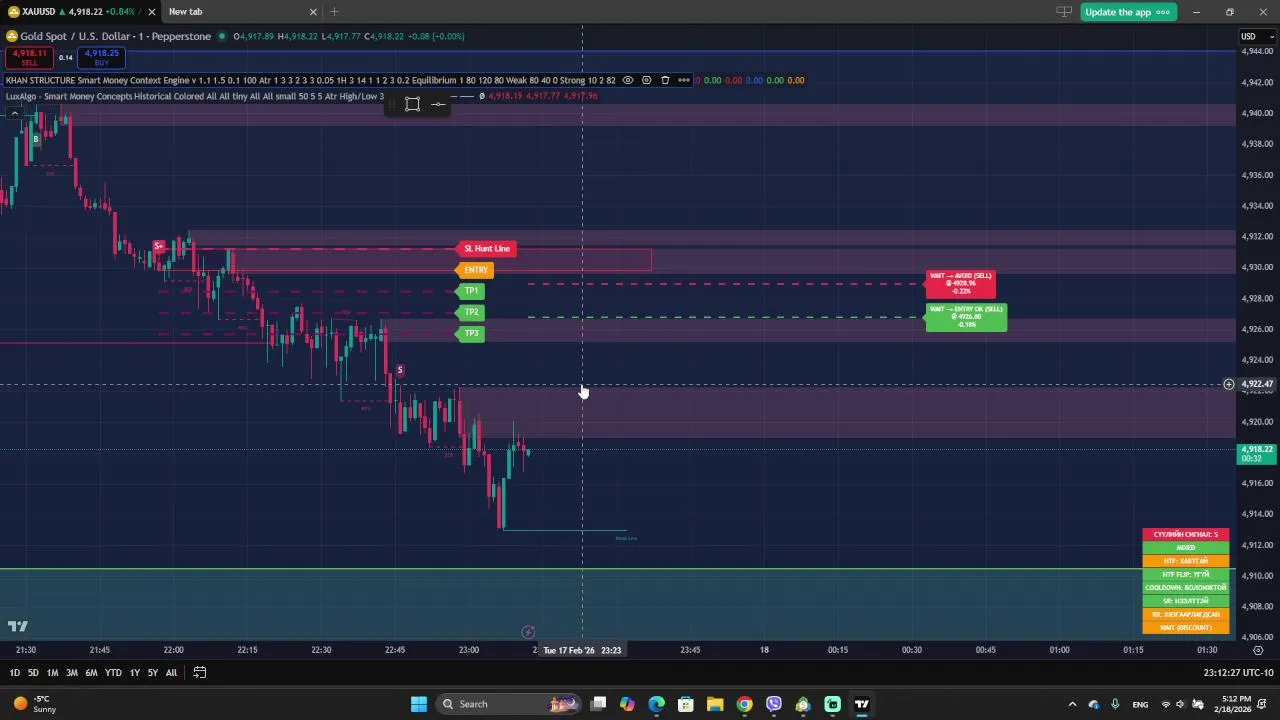Click the lightning event marker on time axis
1280x720 pixels.
[528, 632]
